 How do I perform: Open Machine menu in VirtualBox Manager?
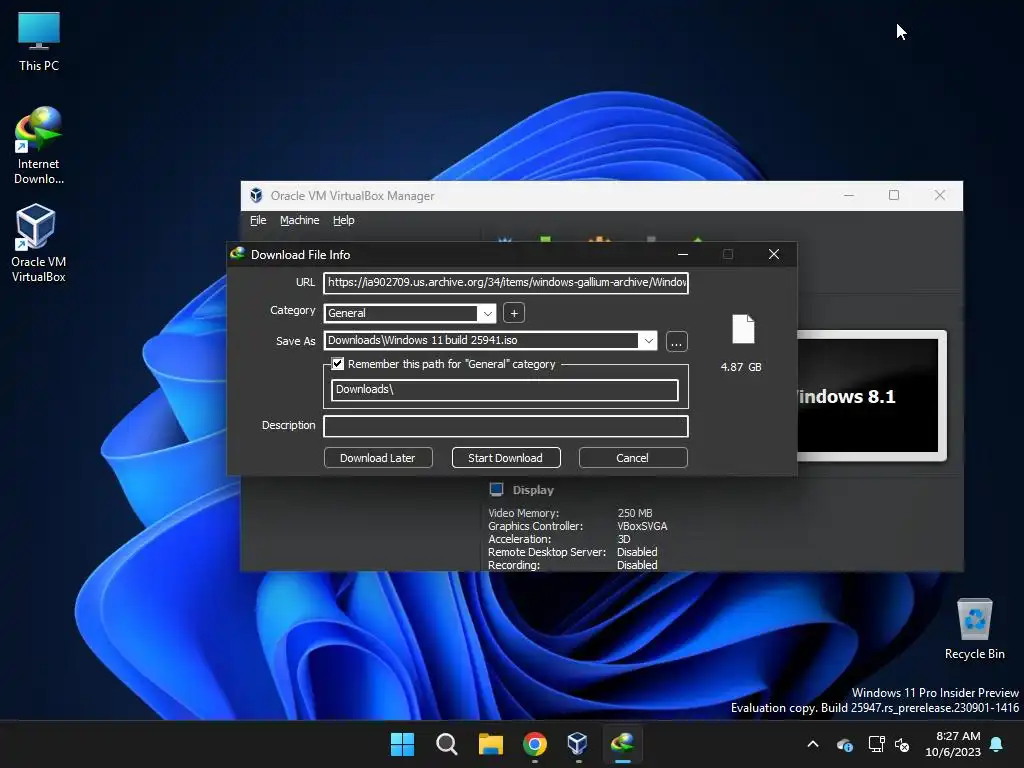click(x=300, y=220)
